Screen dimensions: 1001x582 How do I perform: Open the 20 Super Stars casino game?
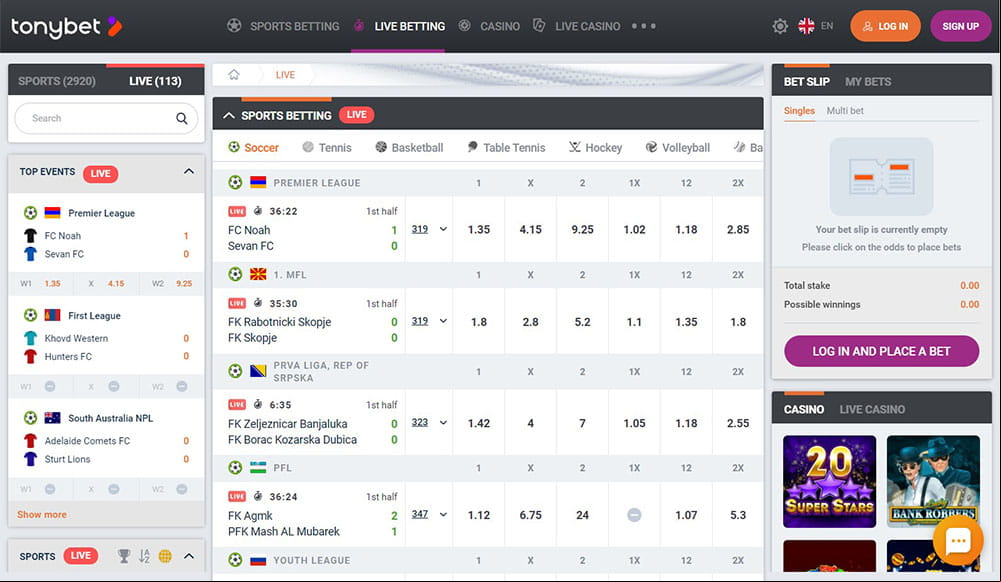pyautogui.click(x=829, y=481)
